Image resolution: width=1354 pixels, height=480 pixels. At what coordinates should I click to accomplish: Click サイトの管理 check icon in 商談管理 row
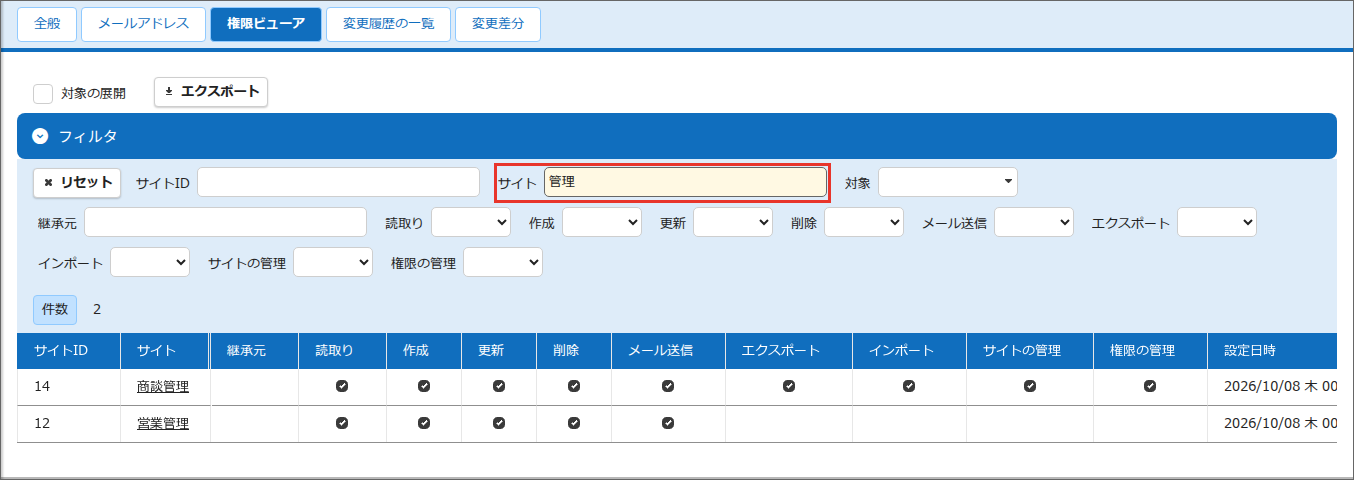1030,386
